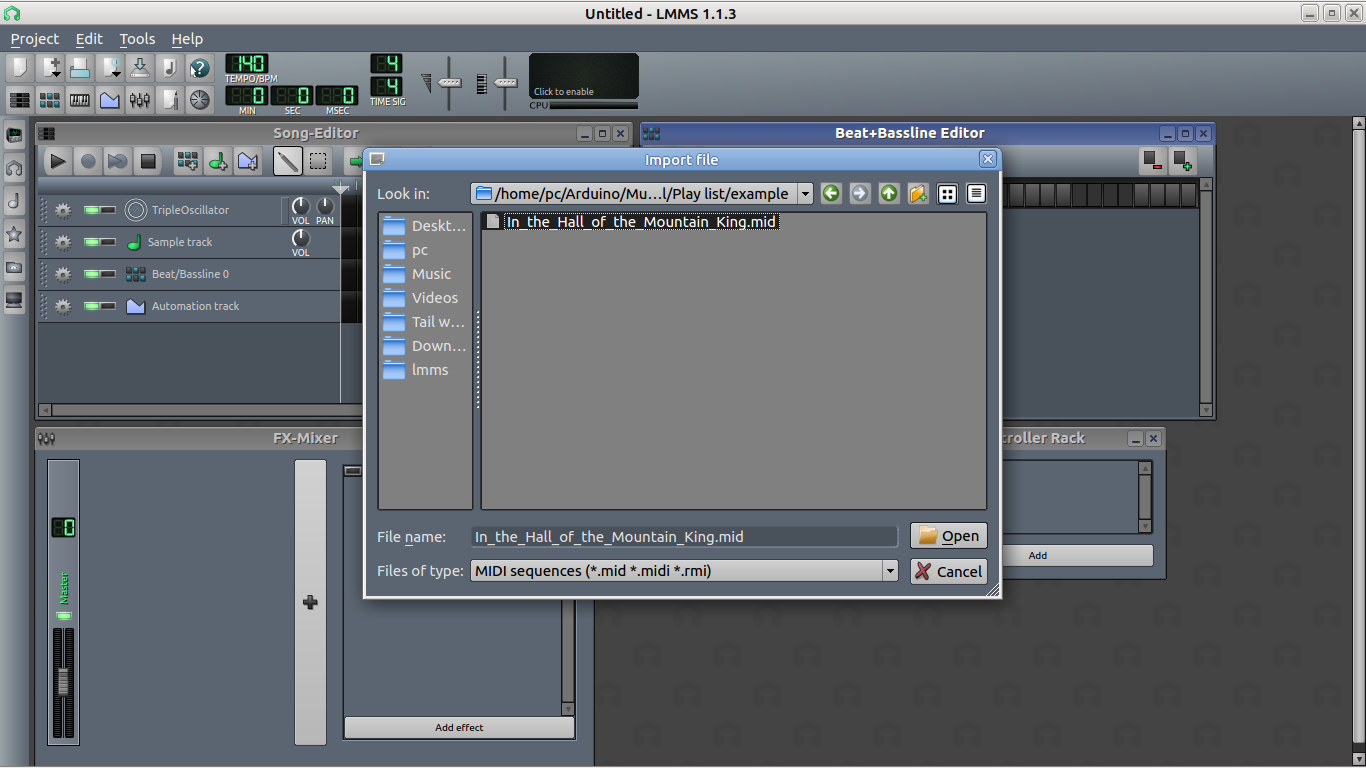Add new FX channel plus button

pos(310,602)
